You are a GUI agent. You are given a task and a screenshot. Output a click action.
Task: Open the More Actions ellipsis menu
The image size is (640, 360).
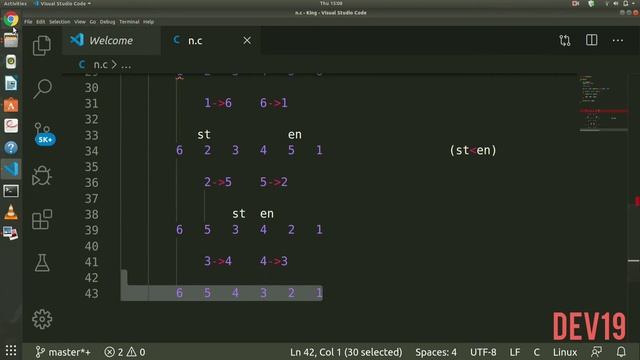[618, 40]
